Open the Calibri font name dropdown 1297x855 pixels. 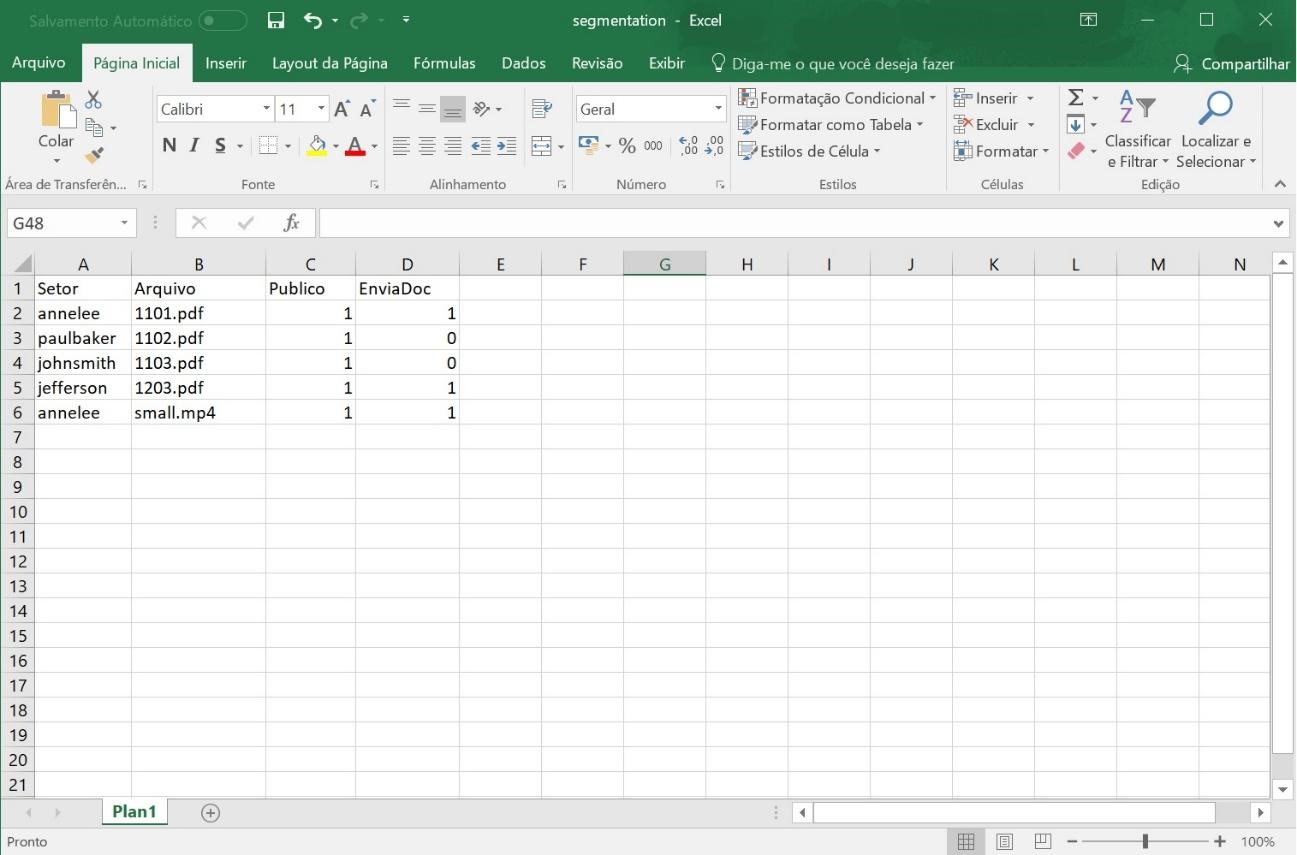coord(266,109)
